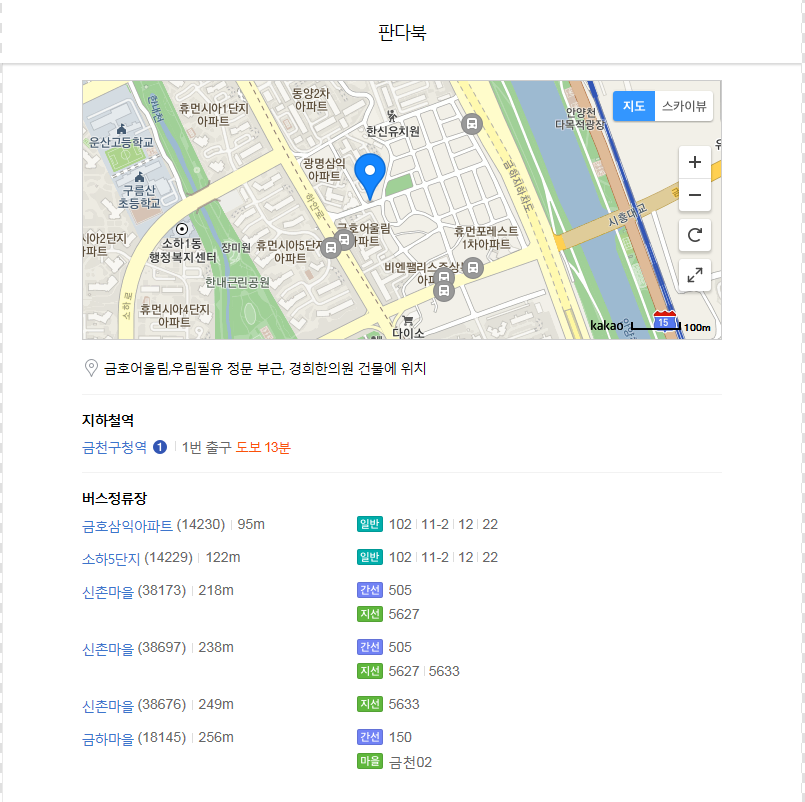
Task: Click the 다이소 shopping cart icon
Action: (408, 320)
